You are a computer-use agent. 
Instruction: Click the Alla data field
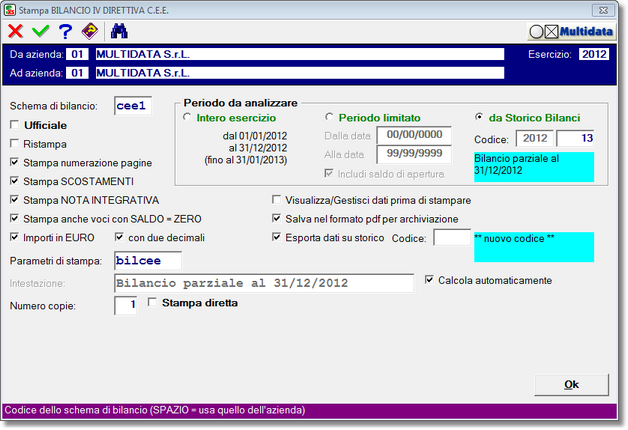[x=414, y=154]
